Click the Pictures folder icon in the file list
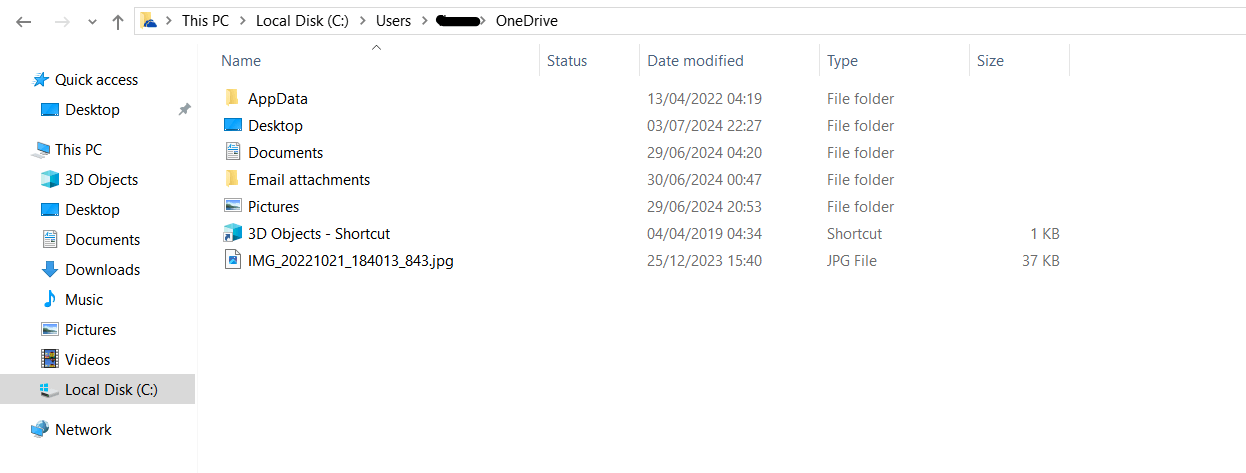The width and height of the screenshot is (1246, 473). coord(233,206)
